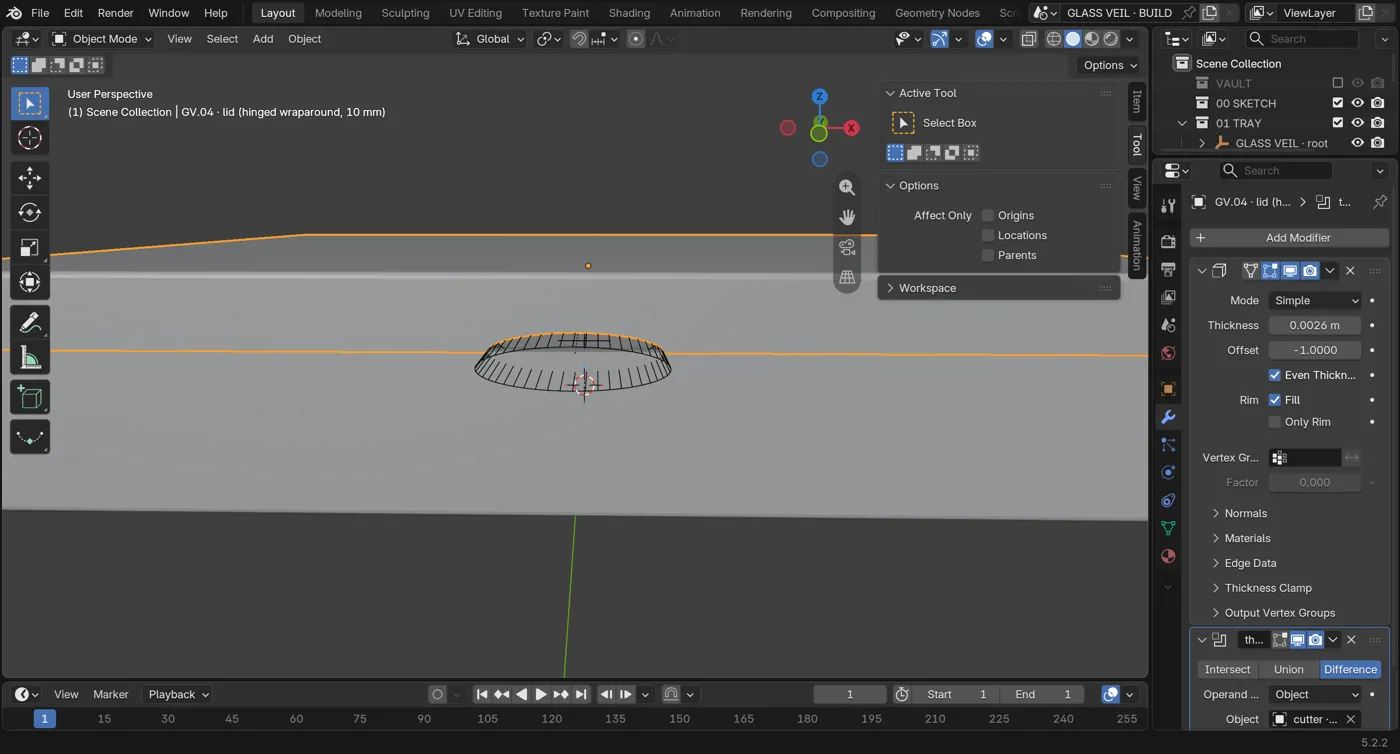Open the Object Constraints properties tab
This screenshot has height=754, width=1400.
click(x=1168, y=500)
